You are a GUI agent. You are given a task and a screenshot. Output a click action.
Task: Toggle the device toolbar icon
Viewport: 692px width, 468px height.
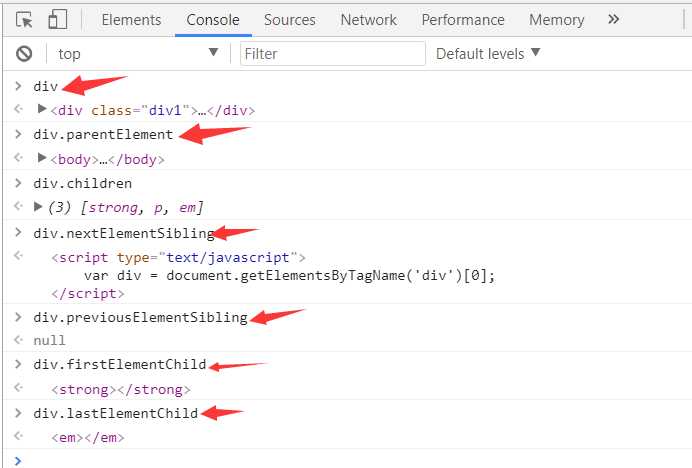pos(57,19)
